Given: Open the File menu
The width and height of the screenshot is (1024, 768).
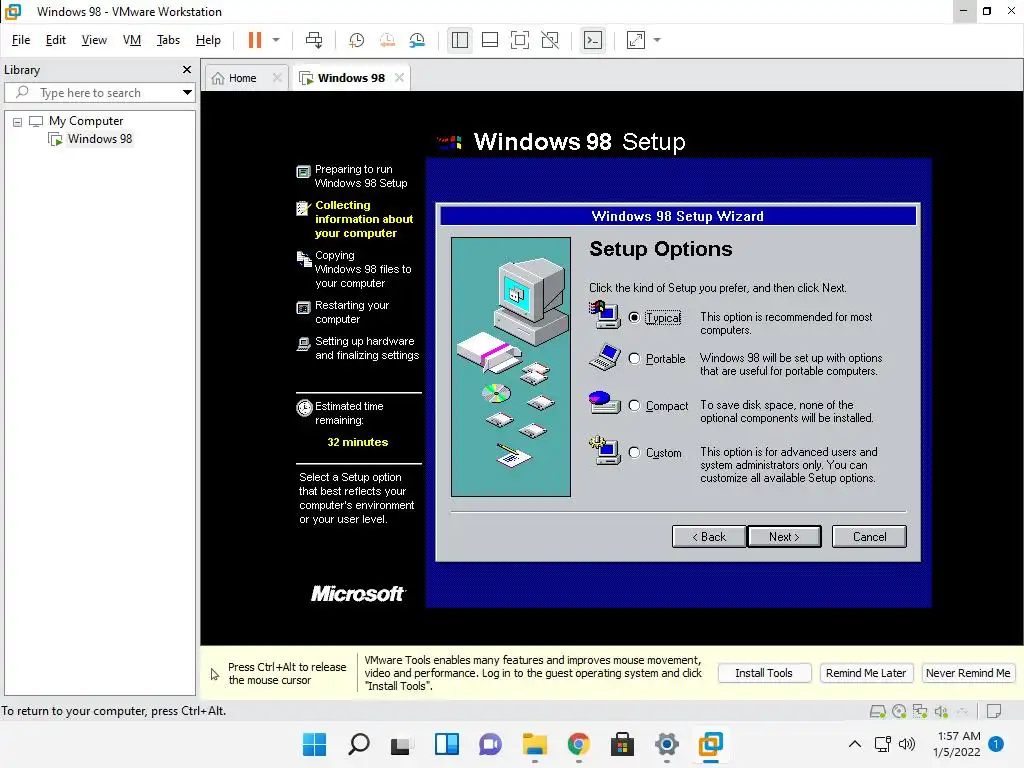Looking at the screenshot, I should point(21,40).
